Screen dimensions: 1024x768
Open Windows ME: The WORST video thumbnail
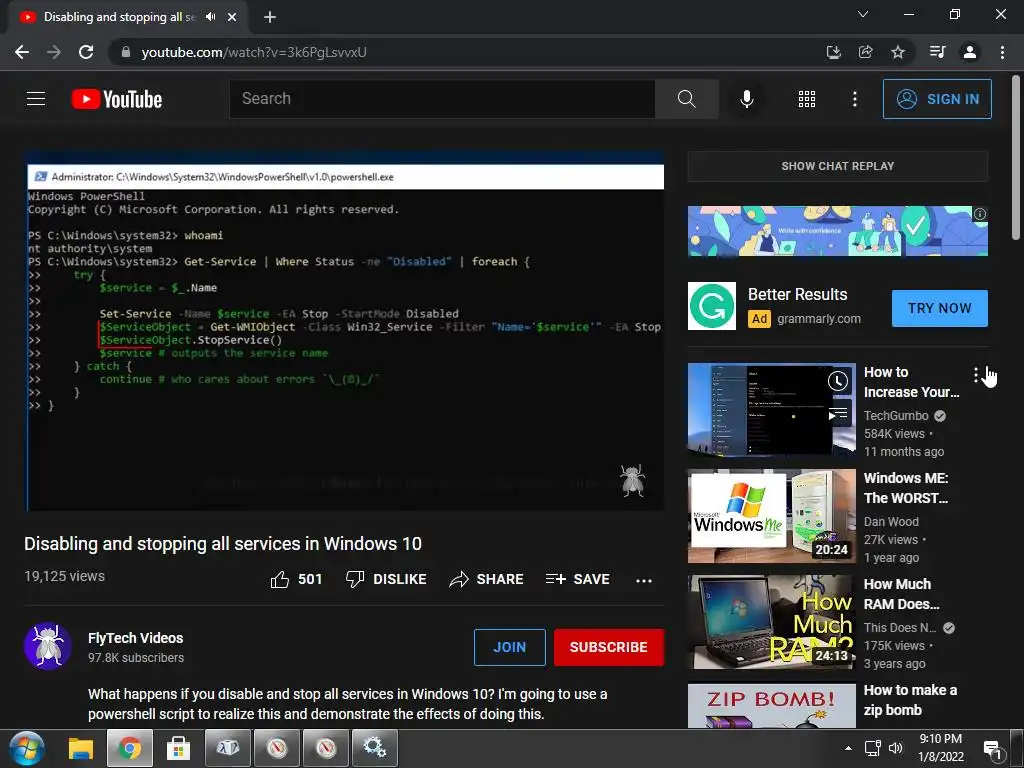point(771,516)
